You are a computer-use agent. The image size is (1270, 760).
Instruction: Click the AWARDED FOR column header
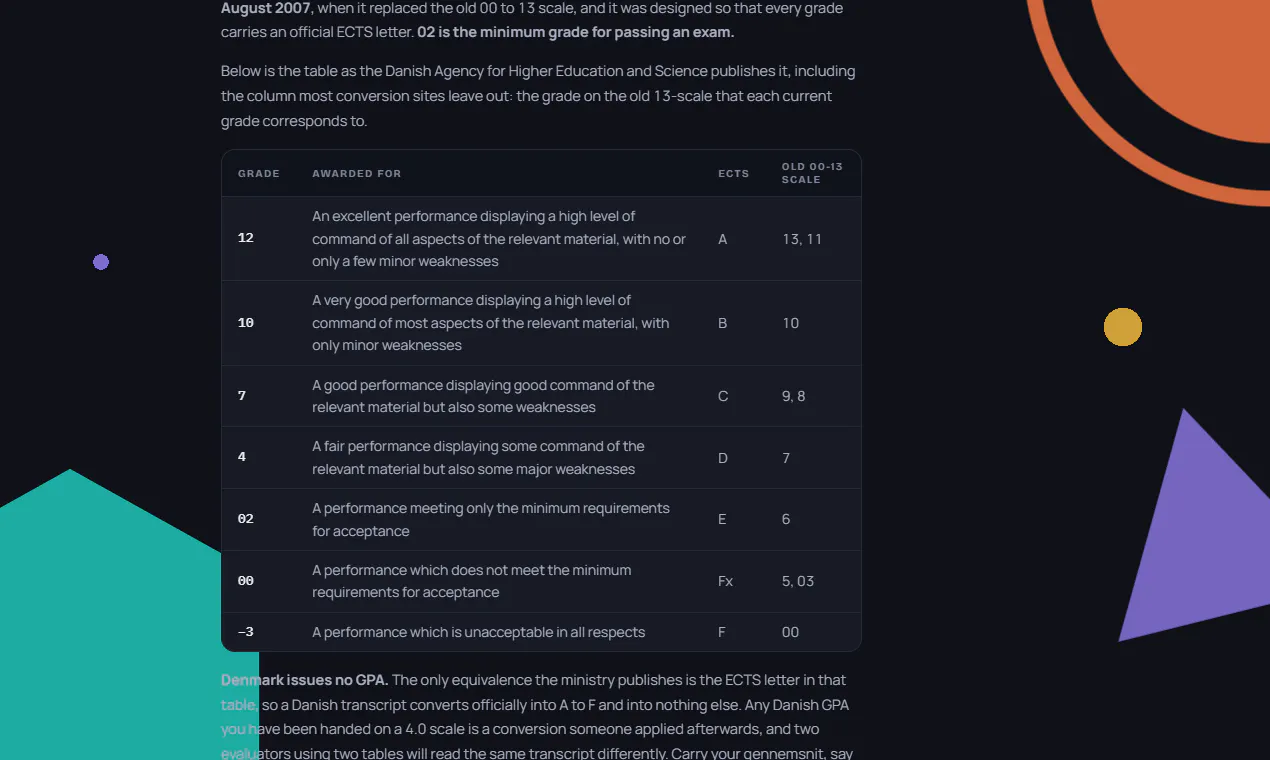357,174
